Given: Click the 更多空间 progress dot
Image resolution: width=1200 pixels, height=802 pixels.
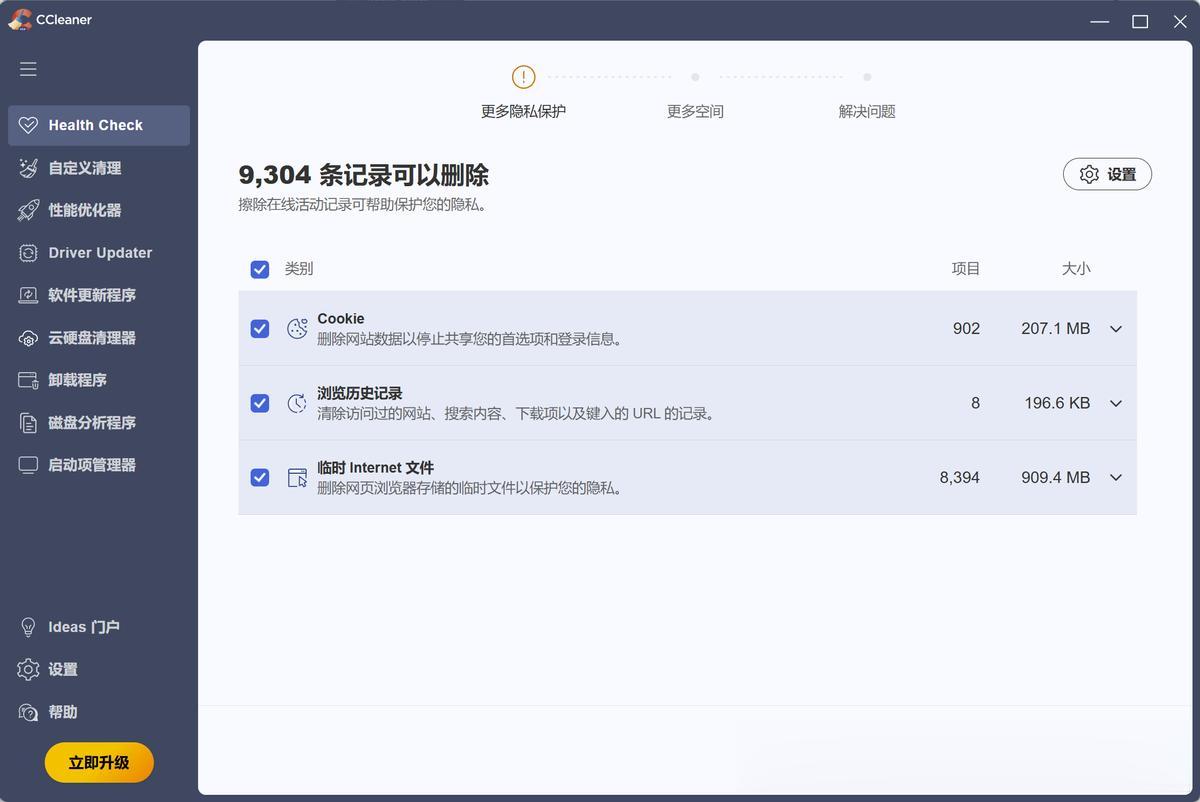Looking at the screenshot, I should (x=695, y=77).
